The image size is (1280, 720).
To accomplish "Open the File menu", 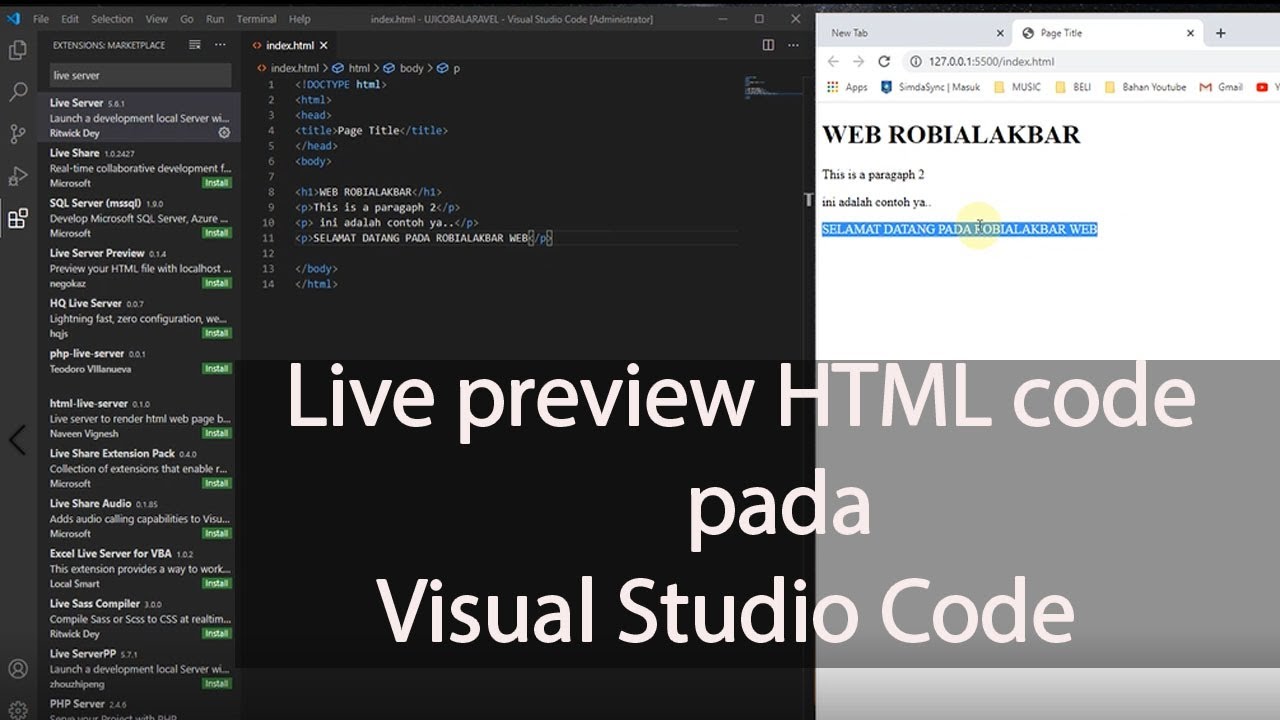I will click(41, 19).
